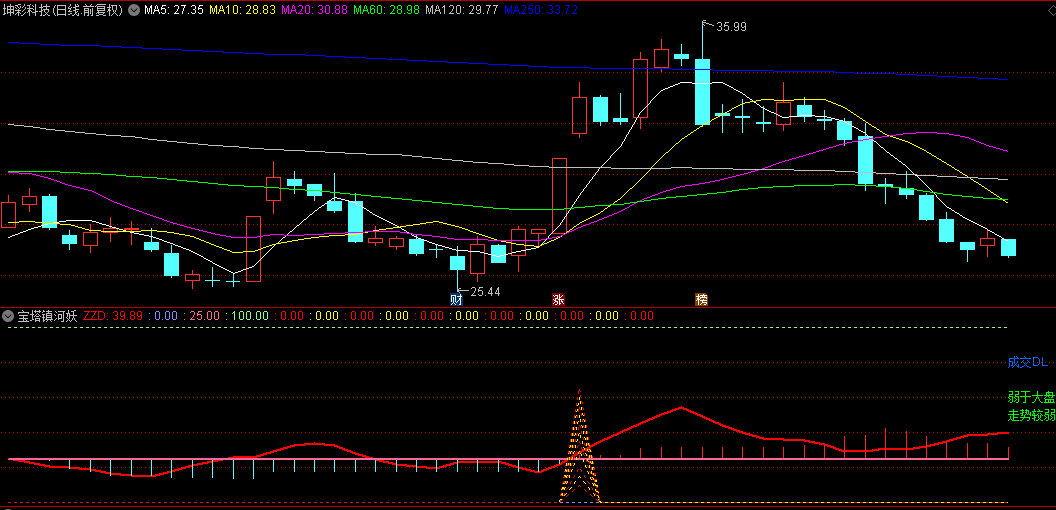Expand the 宝塔镇河妖 indicator dropdown arrow

8,315
